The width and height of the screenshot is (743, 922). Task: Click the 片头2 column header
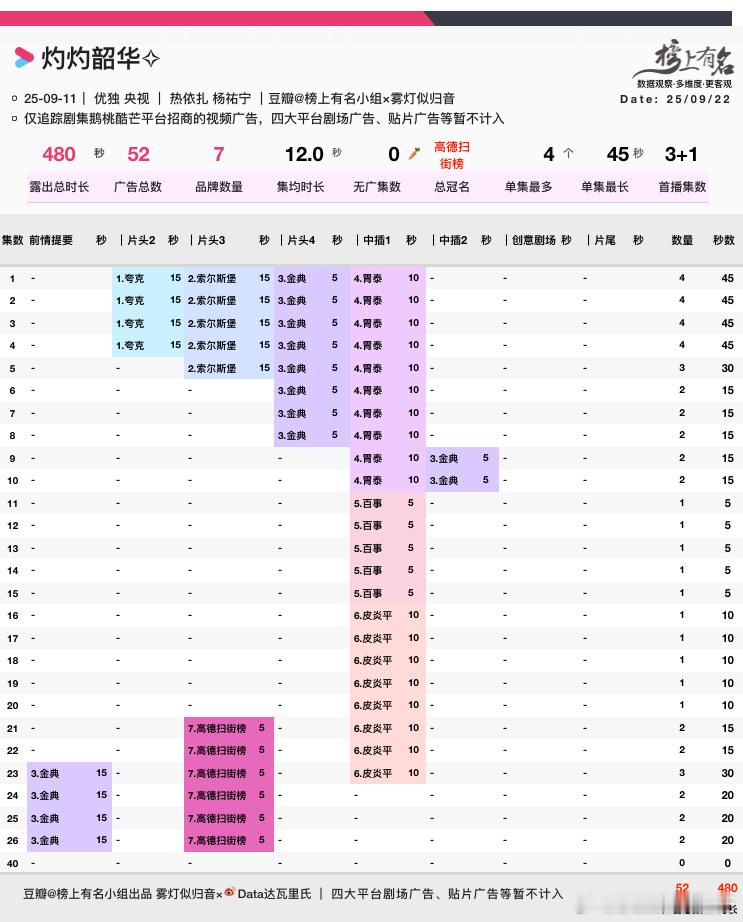[141, 240]
